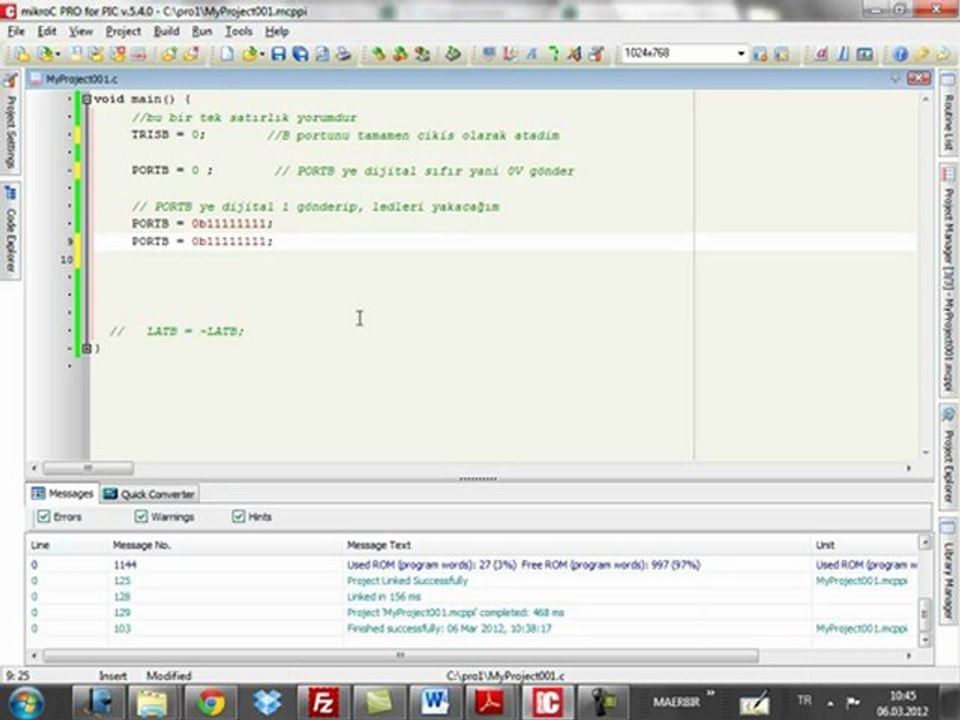Close the MyProject001.c editor tab
Image resolution: width=960 pixels, height=720 pixels.
[x=918, y=78]
